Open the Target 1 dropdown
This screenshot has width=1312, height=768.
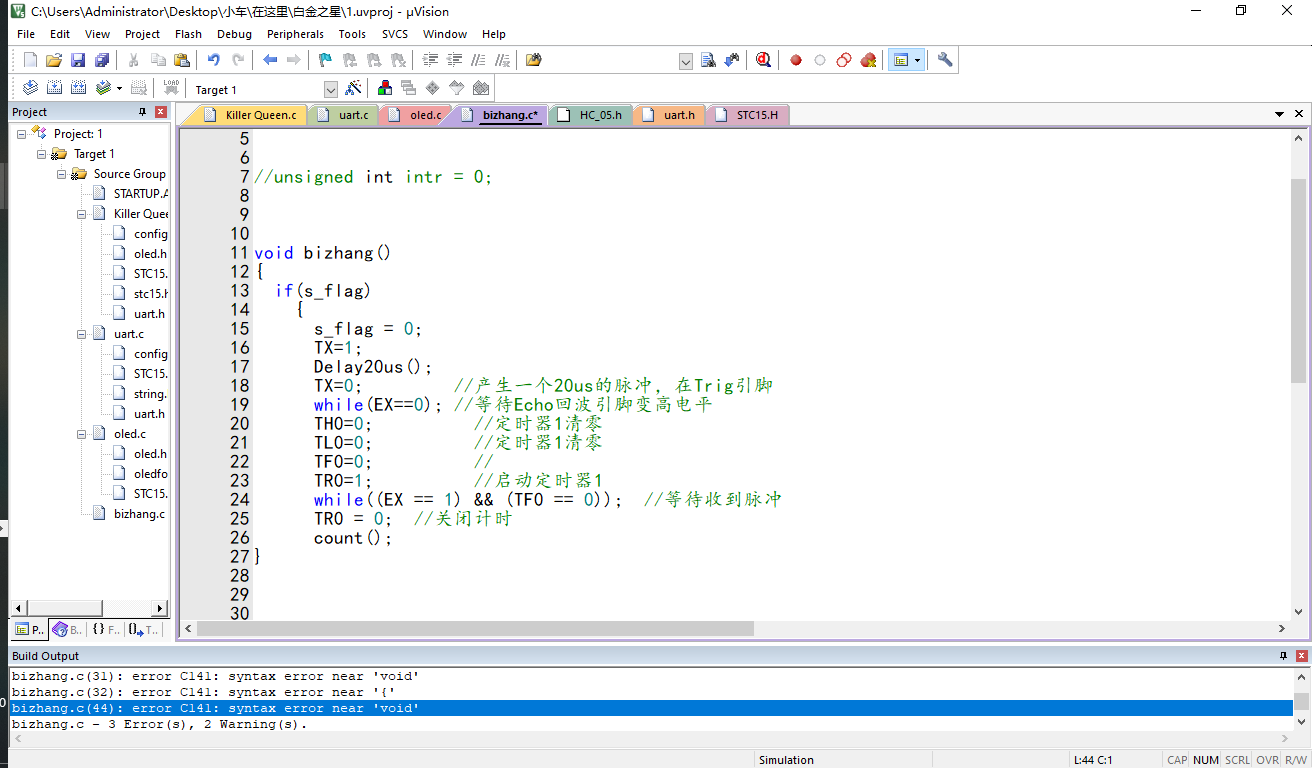[x=331, y=89]
